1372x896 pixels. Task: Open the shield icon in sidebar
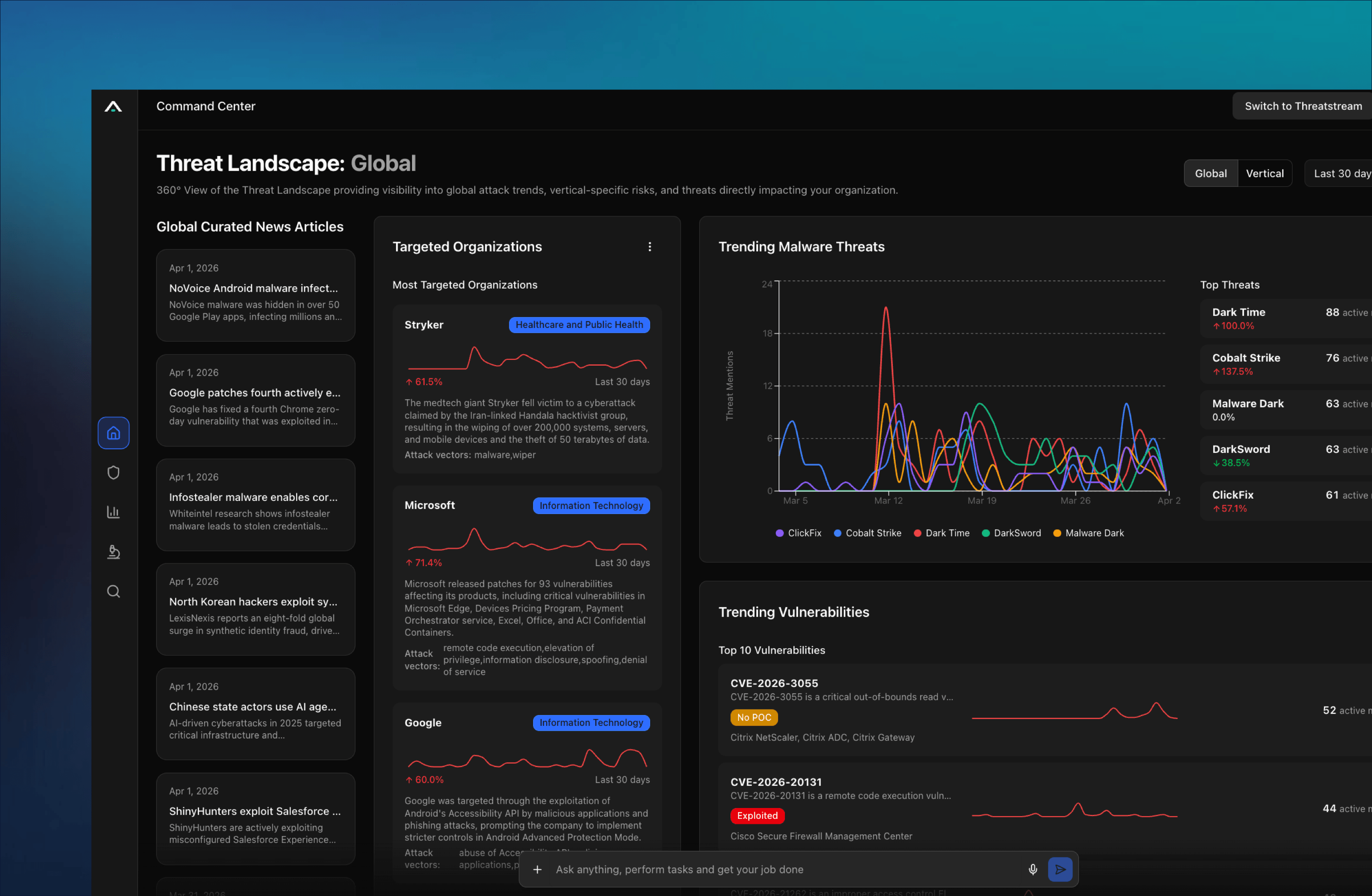pos(113,472)
